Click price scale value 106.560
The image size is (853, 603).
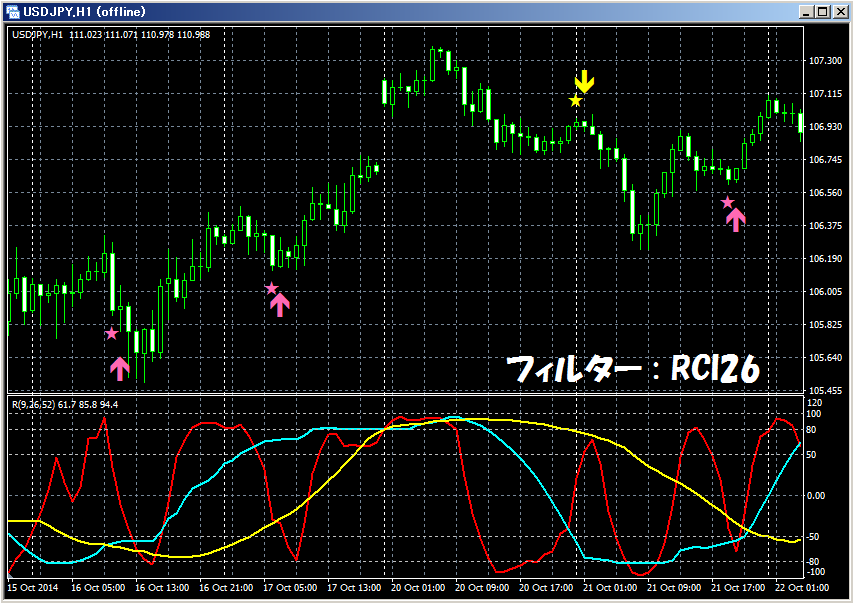[x=826, y=193]
